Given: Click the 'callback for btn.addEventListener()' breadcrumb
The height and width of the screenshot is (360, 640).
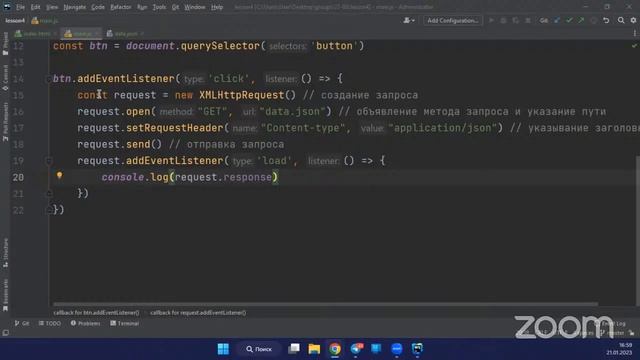Looking at the screenshot, I should tap(96, 313).
